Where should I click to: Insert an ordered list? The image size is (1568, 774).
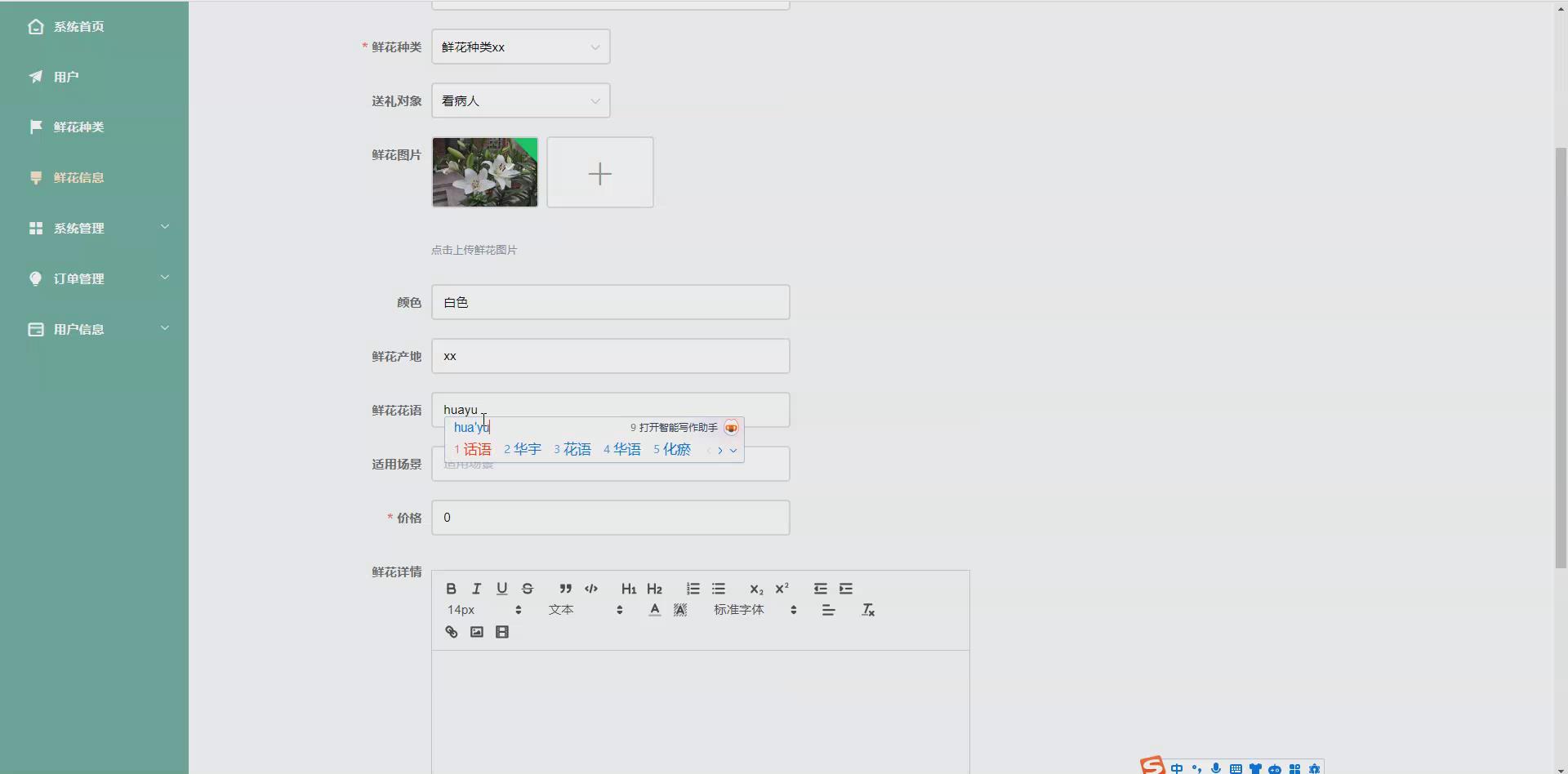(693, 589)
